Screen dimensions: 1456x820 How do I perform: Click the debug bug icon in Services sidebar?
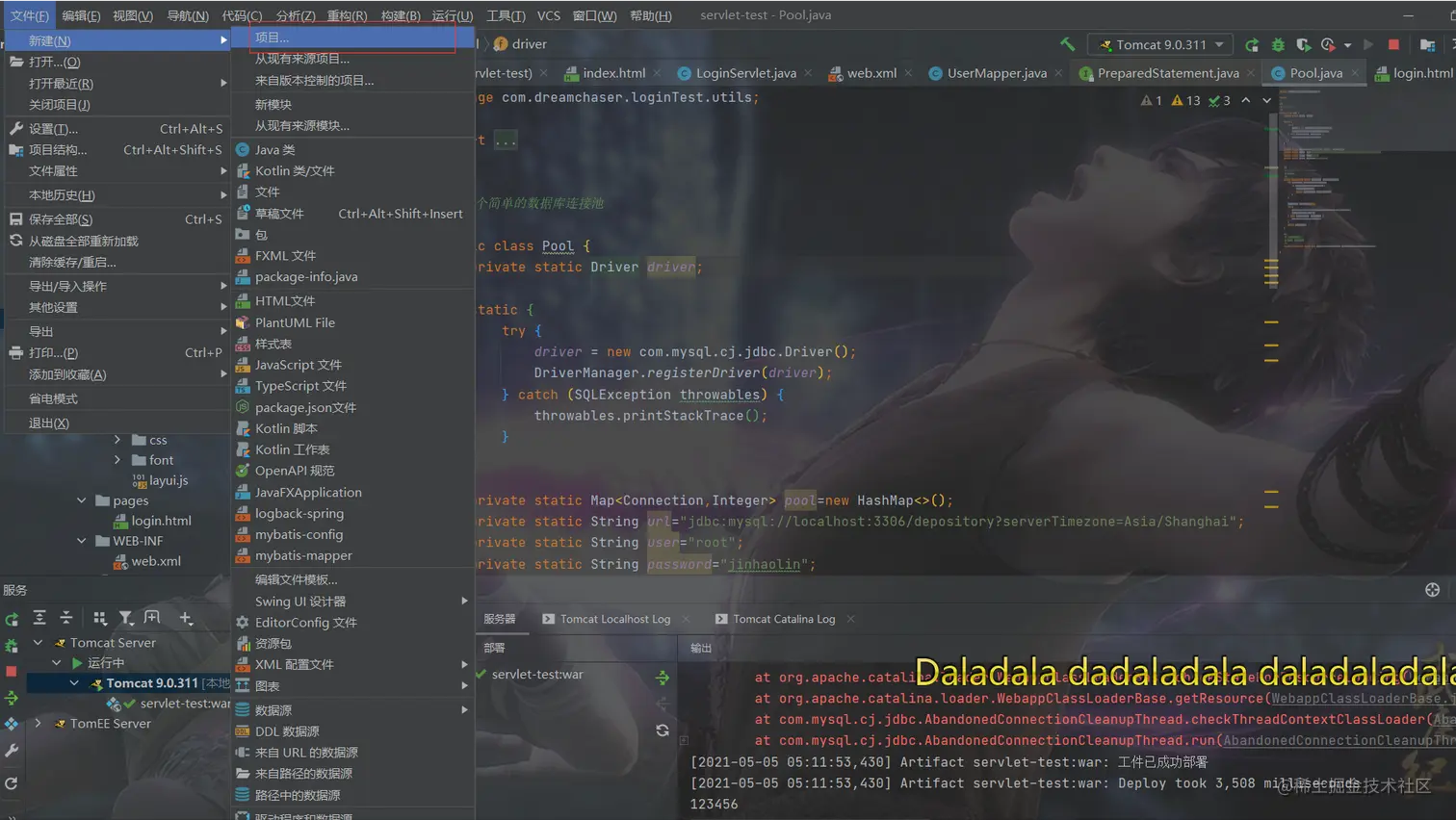[12, 645]
